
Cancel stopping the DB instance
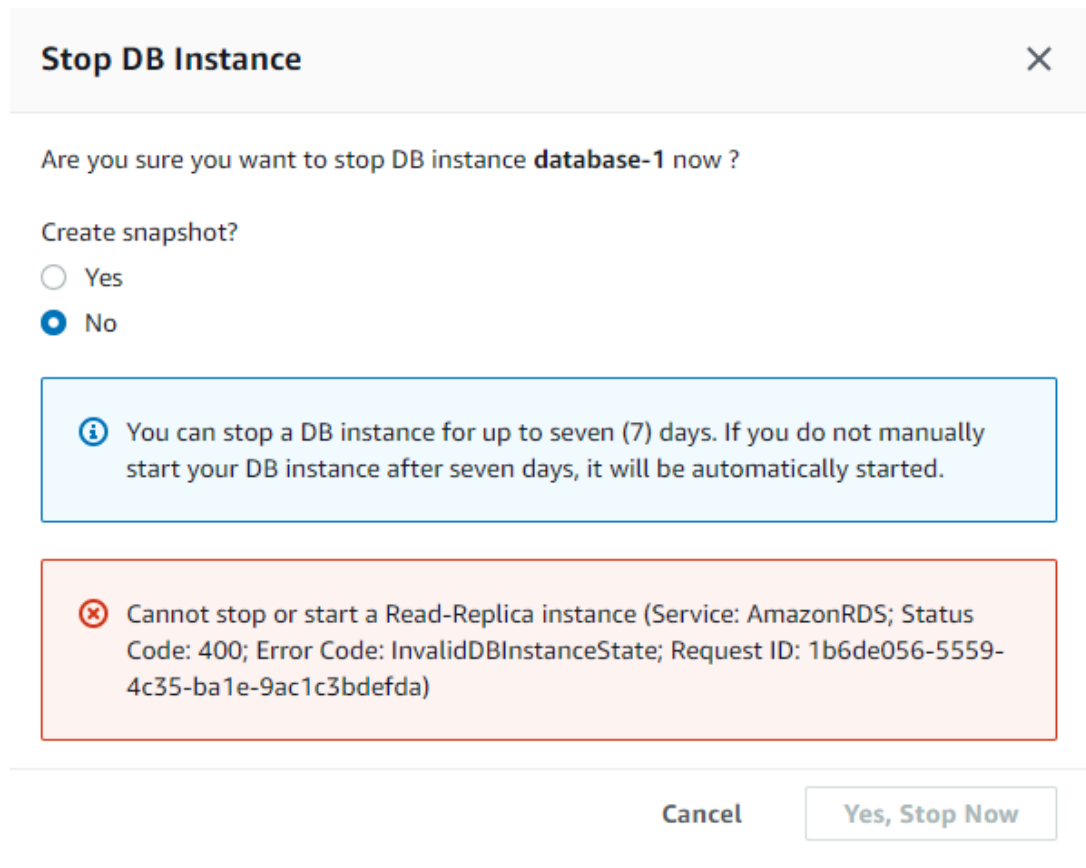pyautogui.click(x=702, y=813)
